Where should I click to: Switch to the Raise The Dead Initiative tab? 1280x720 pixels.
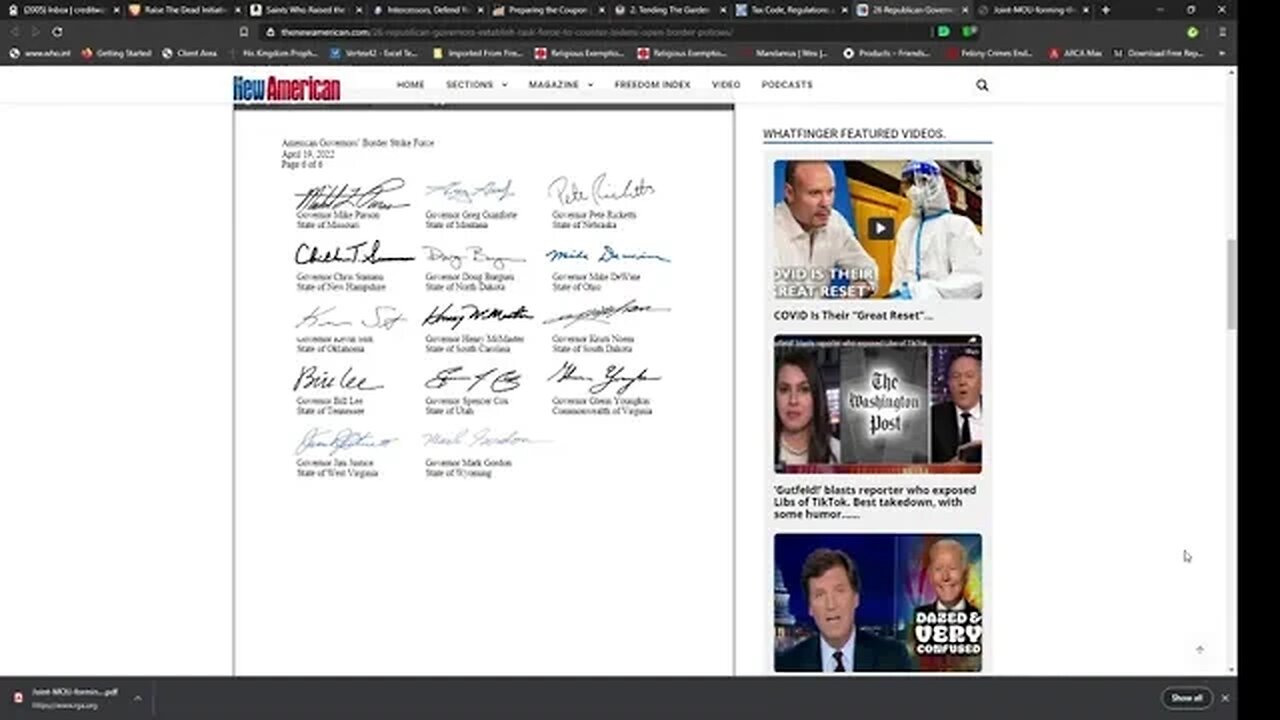pos(184,10)
